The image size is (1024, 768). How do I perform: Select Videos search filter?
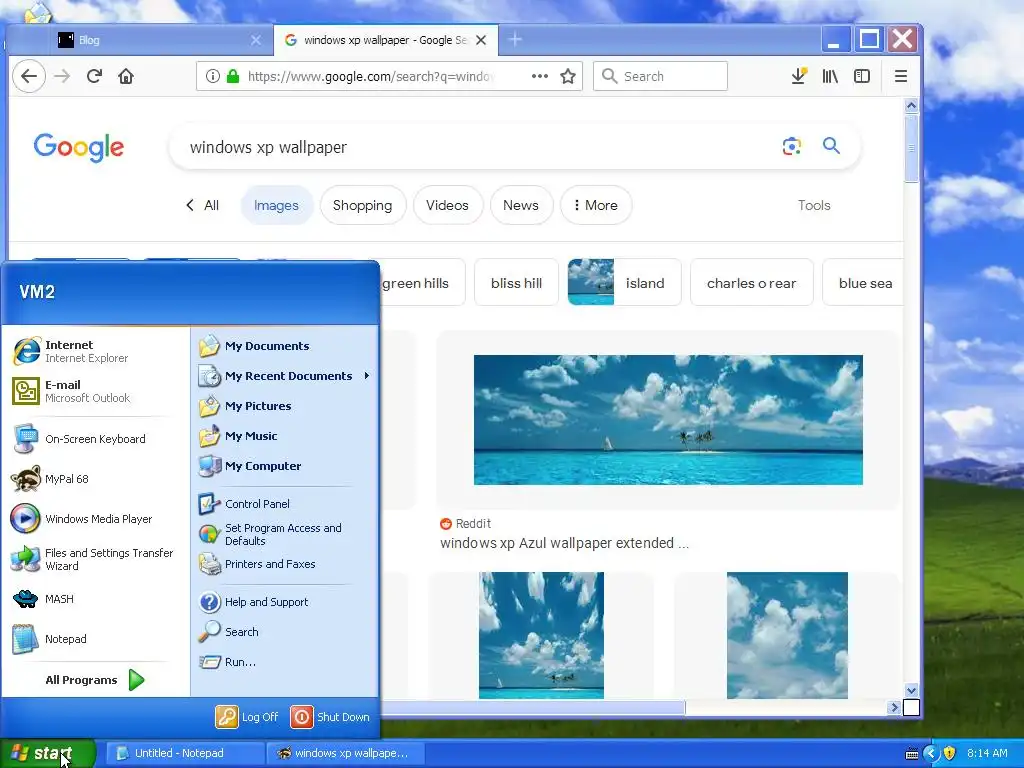coord(447,205)
